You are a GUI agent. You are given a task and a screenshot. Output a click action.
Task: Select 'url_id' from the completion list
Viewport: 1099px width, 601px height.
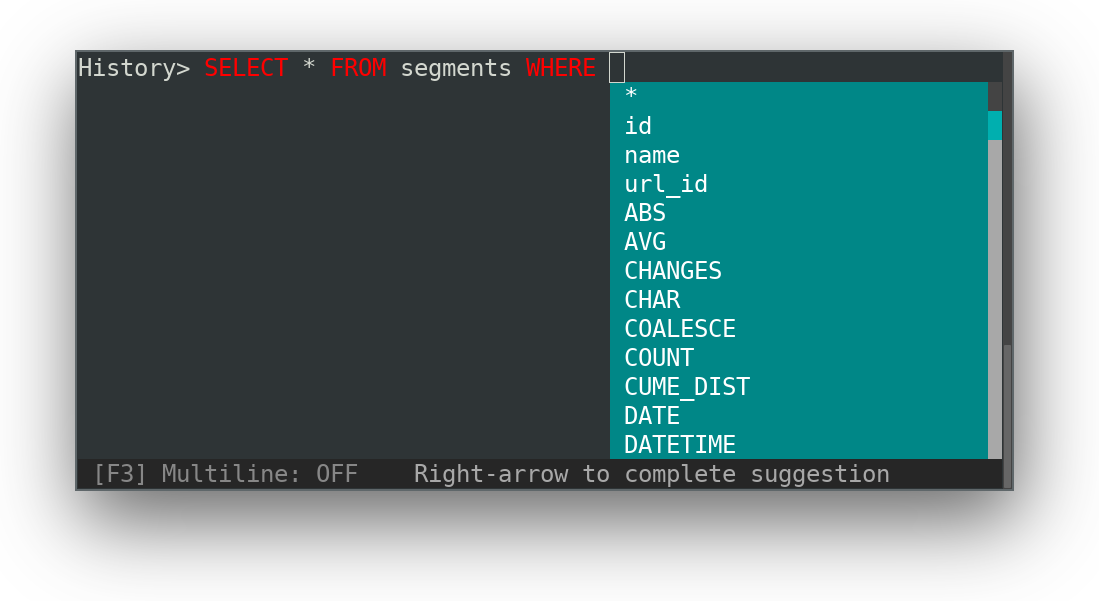pyautogui.click(x=798, y=184)
